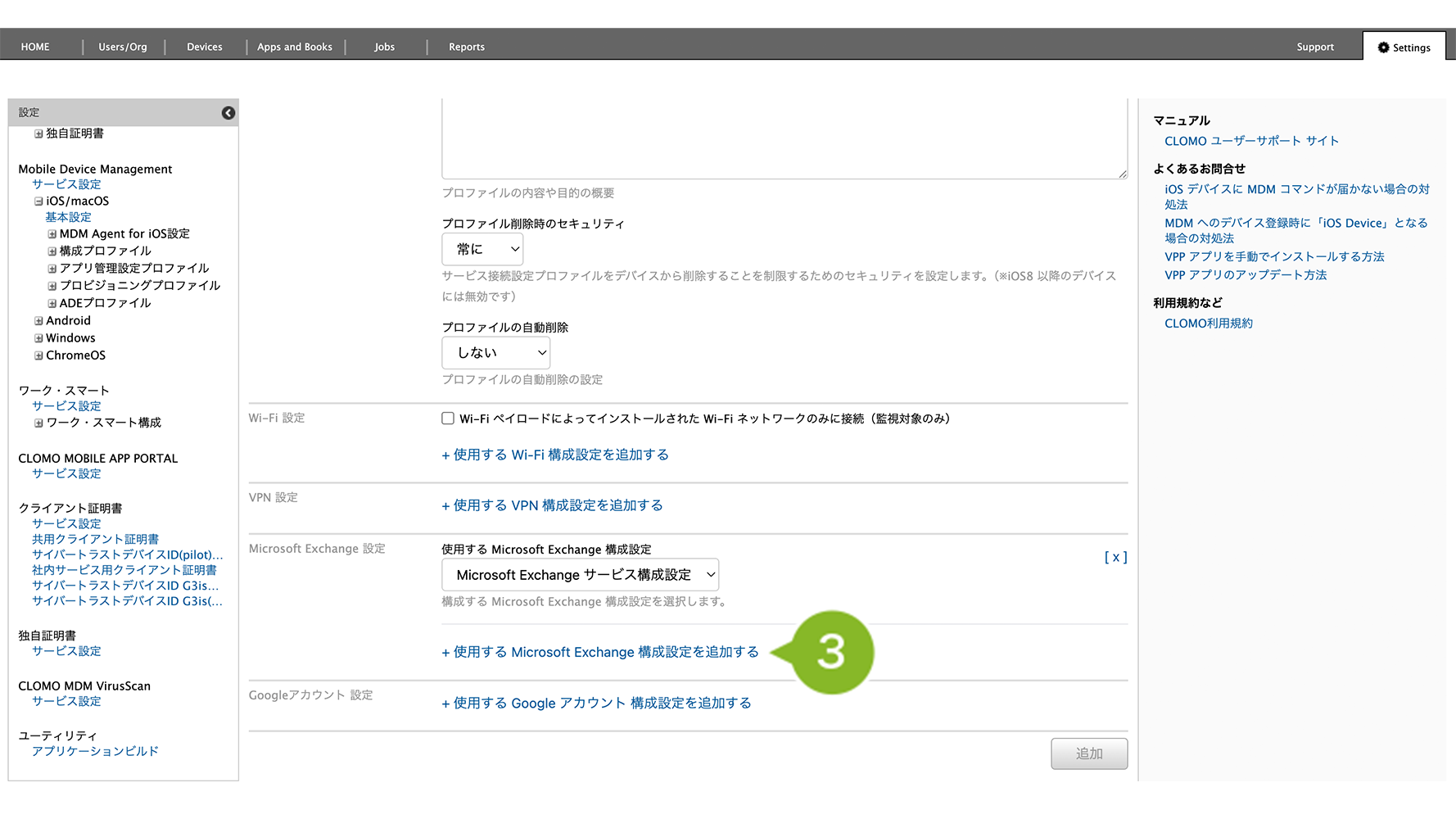Expand the ADEプロファイル tree node

pos(52,303)
